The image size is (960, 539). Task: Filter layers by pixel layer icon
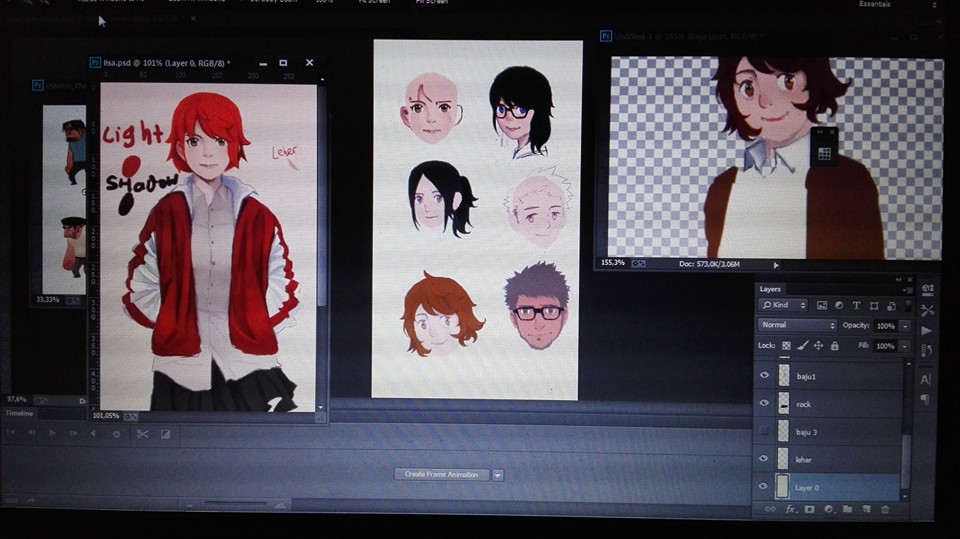coord(822,305)
